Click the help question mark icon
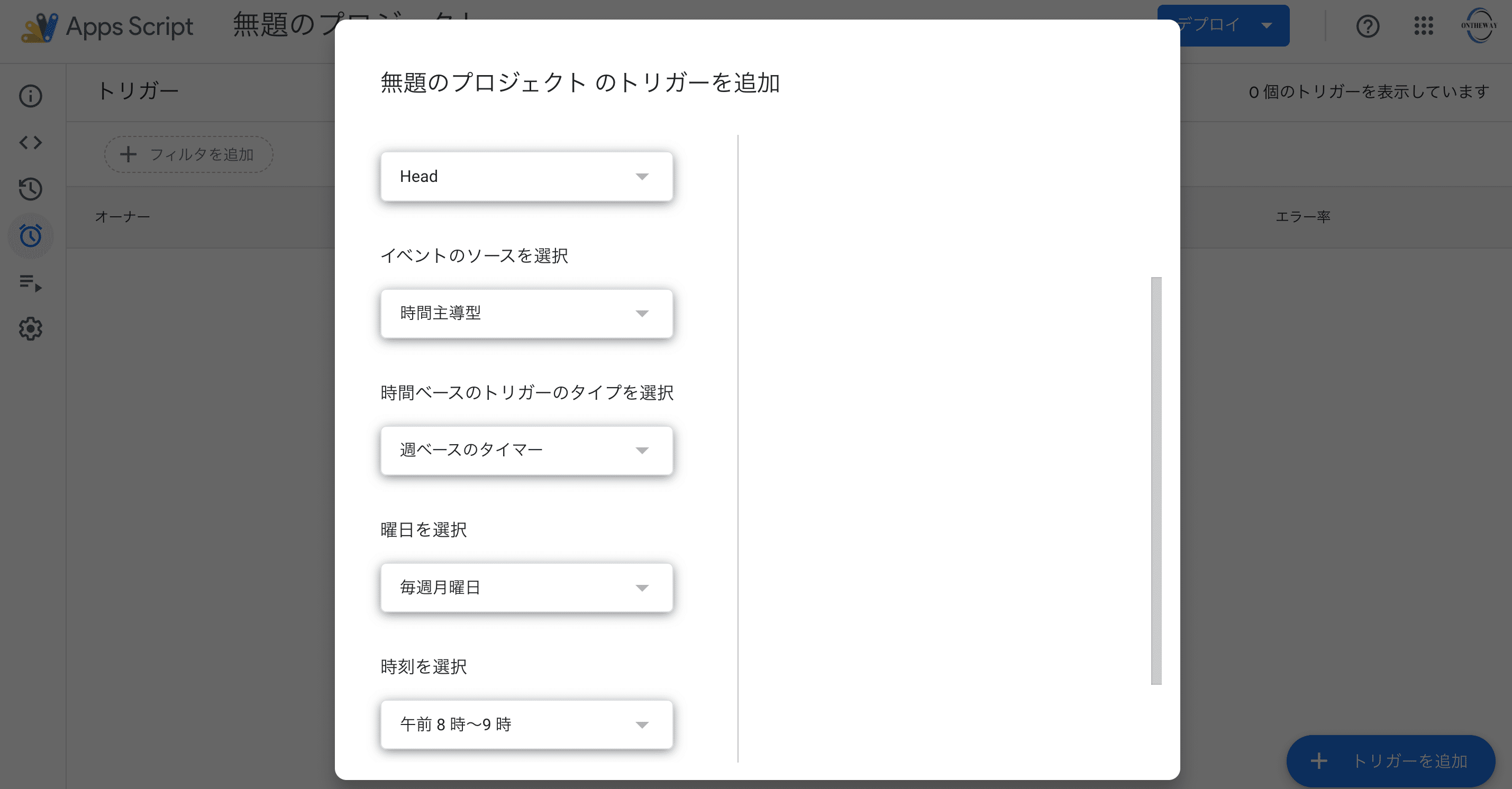This screenshot has width=1512, height=789. (1368, 26)
